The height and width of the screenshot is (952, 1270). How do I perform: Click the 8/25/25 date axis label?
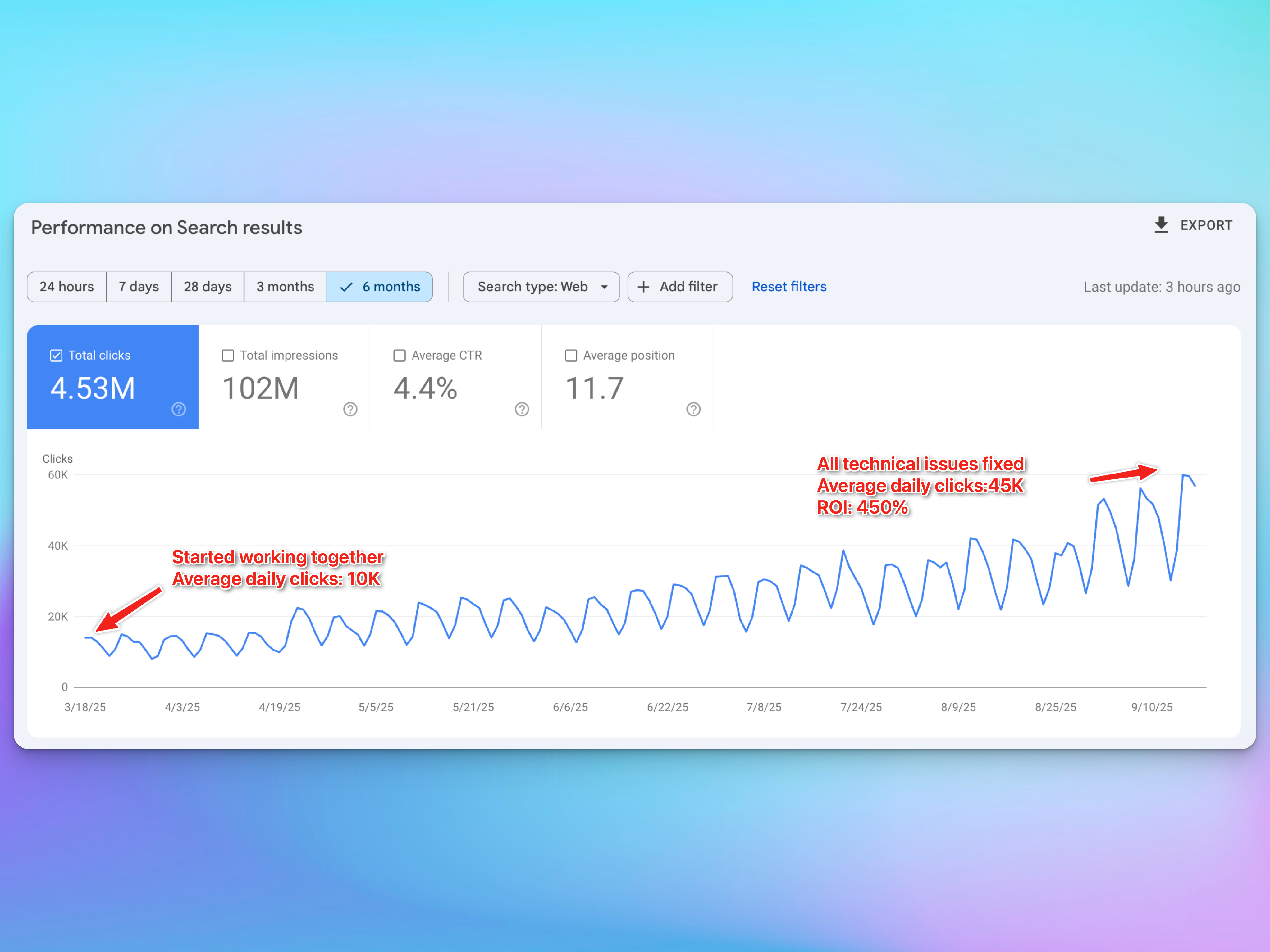click(x=1055, y=708)
